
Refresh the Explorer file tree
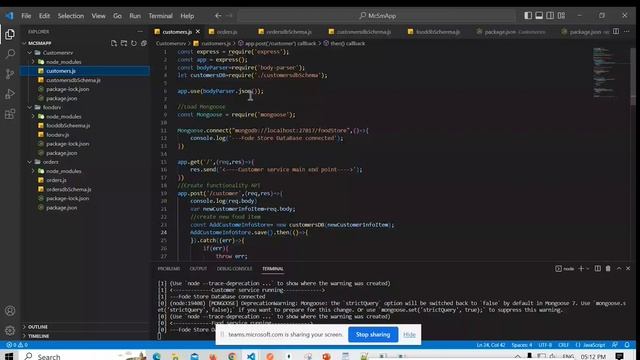(x=134, y=43)
